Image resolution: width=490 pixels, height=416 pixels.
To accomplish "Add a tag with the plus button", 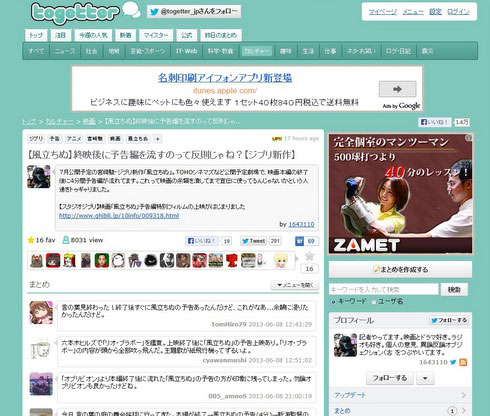I will tap(157, 139).
